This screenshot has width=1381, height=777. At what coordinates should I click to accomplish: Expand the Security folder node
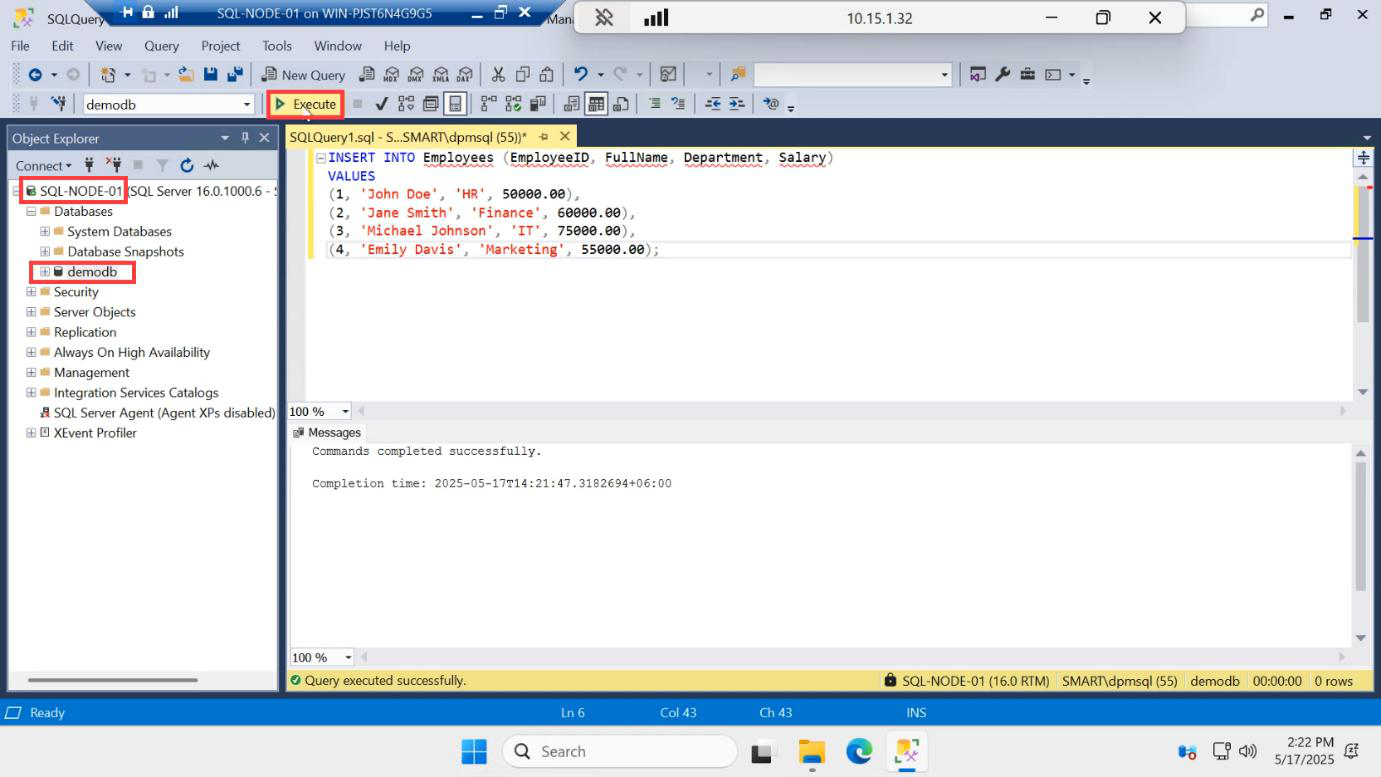coord(31,292)
